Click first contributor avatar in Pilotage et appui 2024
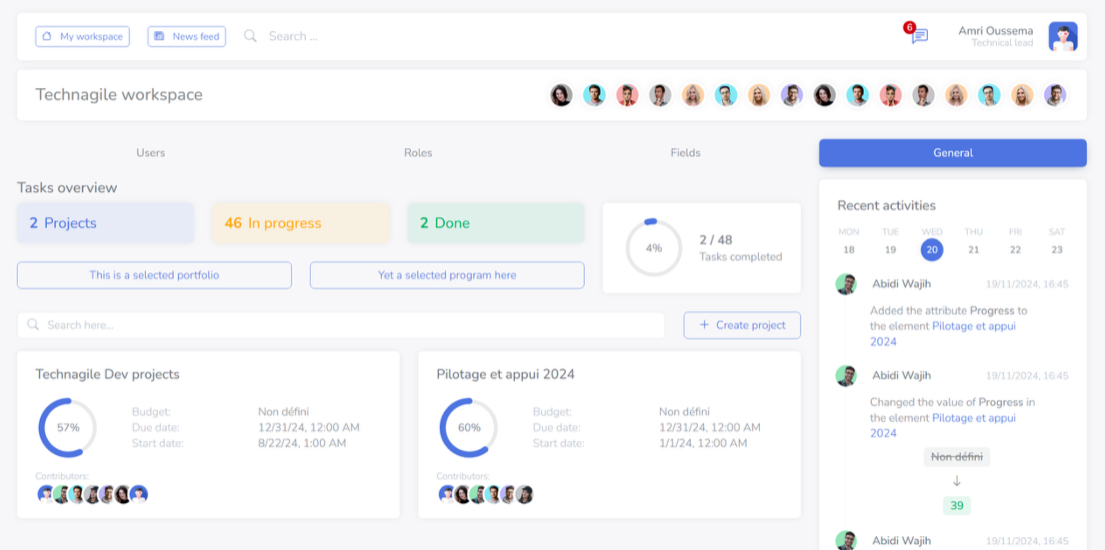 pos(447,494)
